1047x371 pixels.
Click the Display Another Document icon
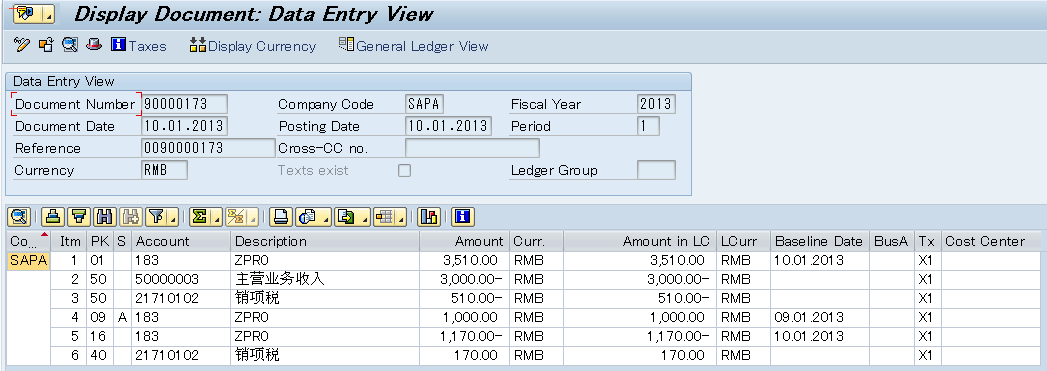tap(46, 45)
